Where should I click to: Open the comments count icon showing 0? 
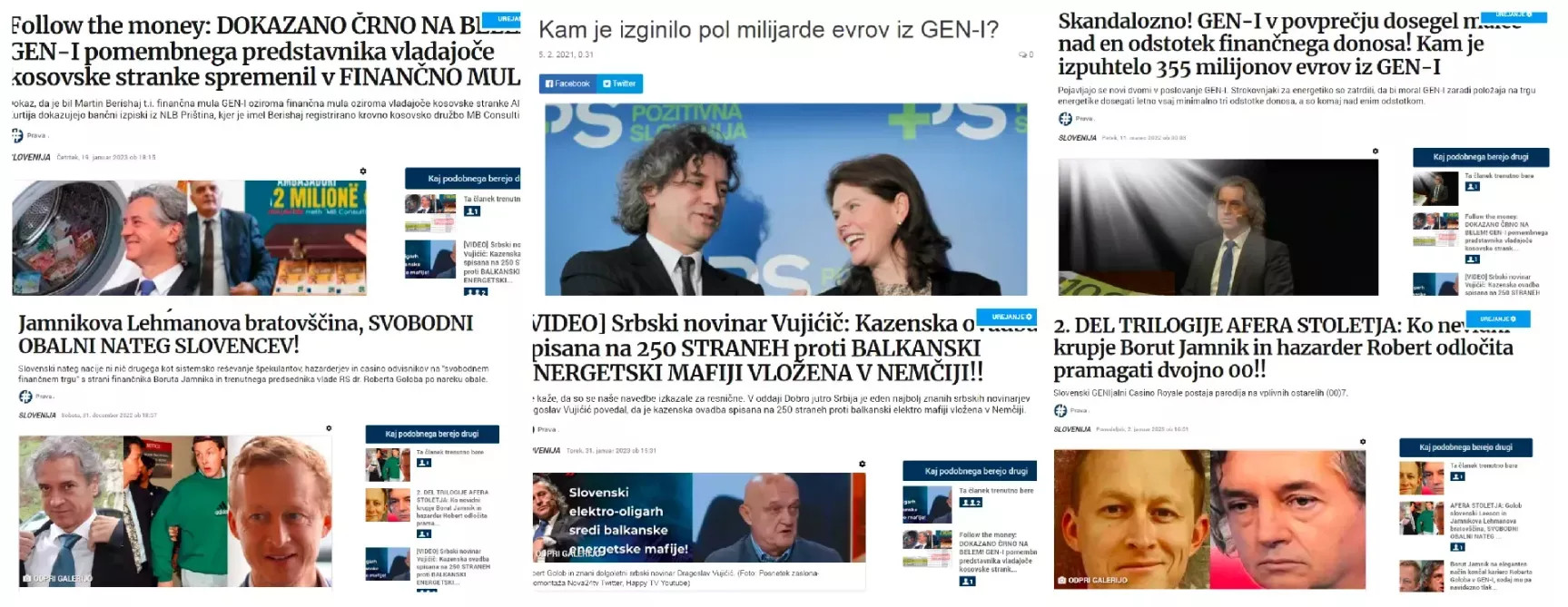[1026, 54]
